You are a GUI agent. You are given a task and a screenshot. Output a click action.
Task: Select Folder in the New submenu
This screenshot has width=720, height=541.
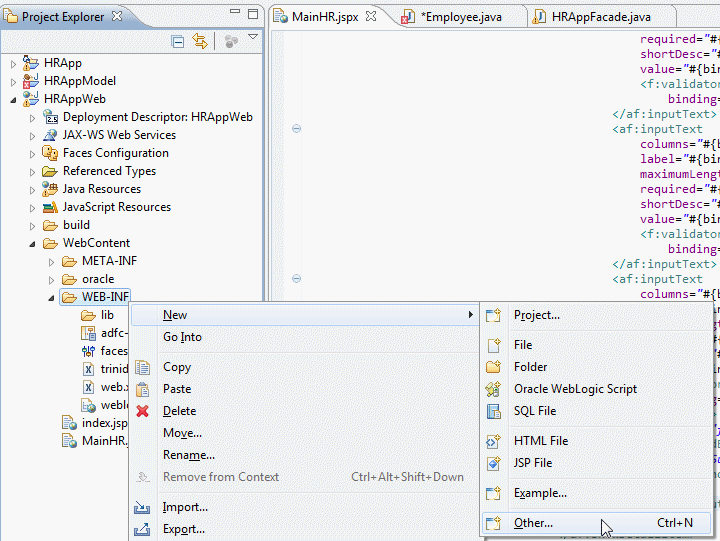click(596, 367)
